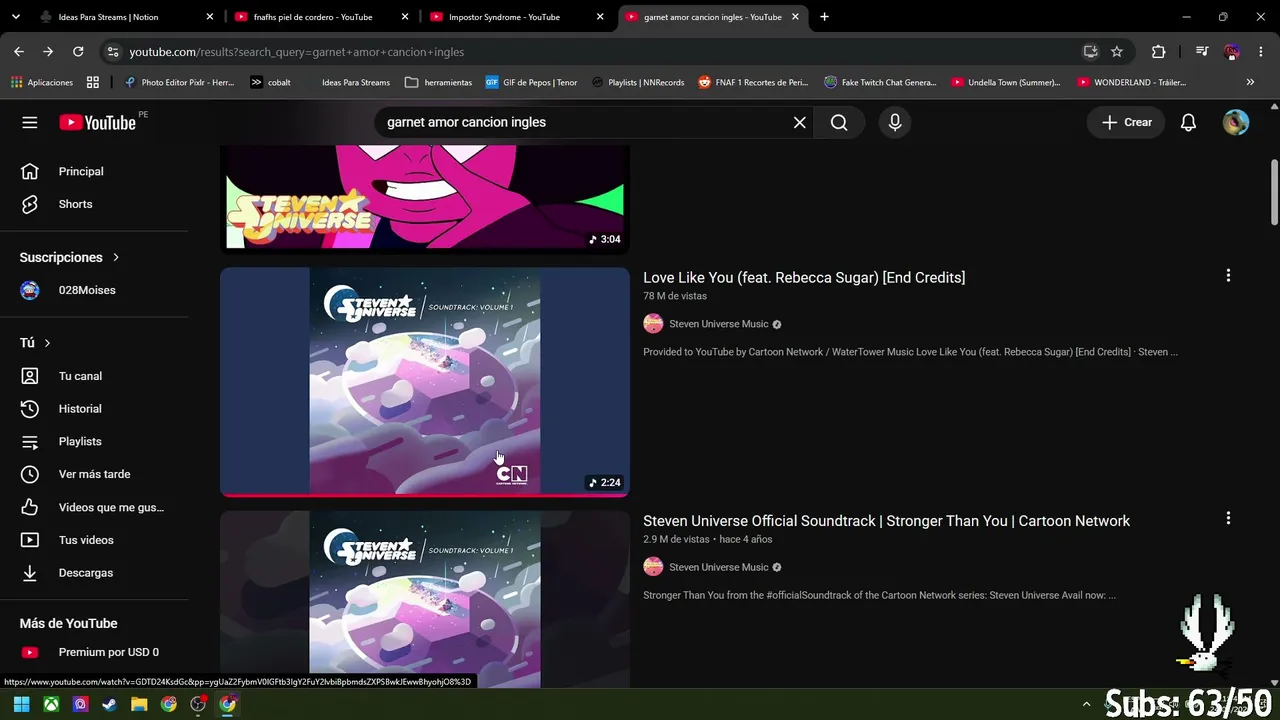1280x720 pixels.
Task: Open the cobalt bookmark
Action: [x=271, y=82]
